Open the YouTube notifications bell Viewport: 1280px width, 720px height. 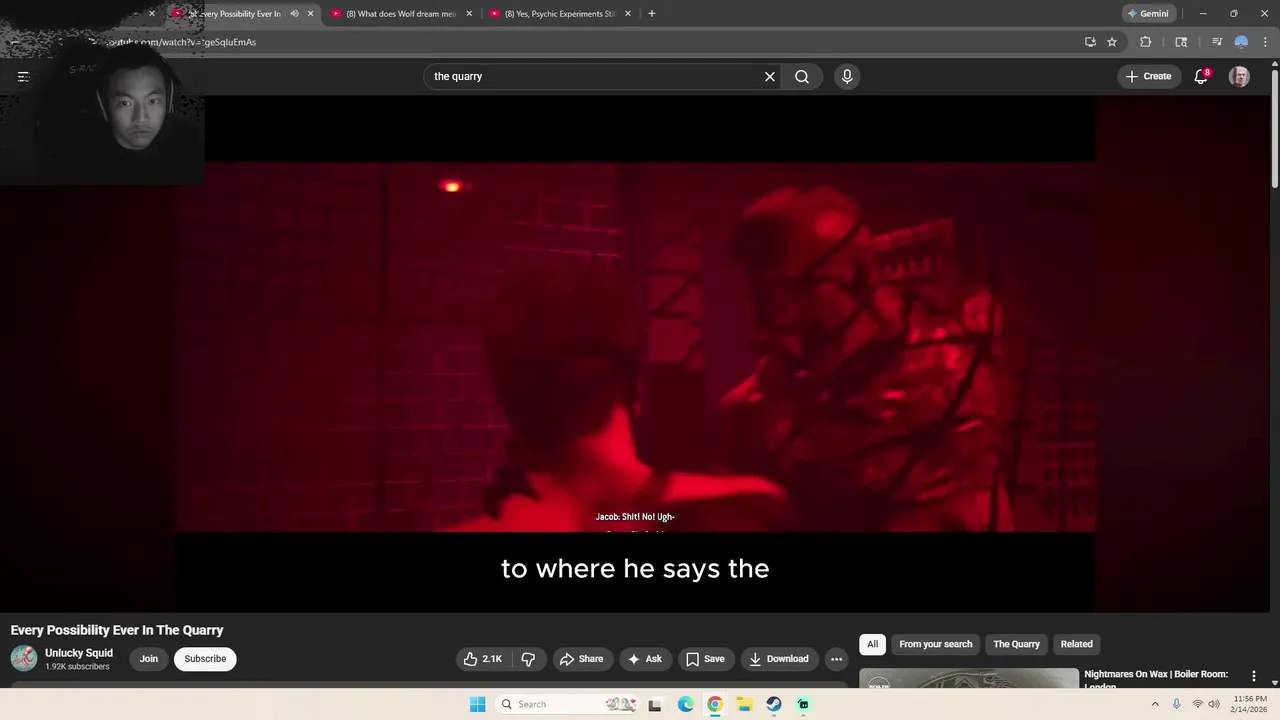1201,77
